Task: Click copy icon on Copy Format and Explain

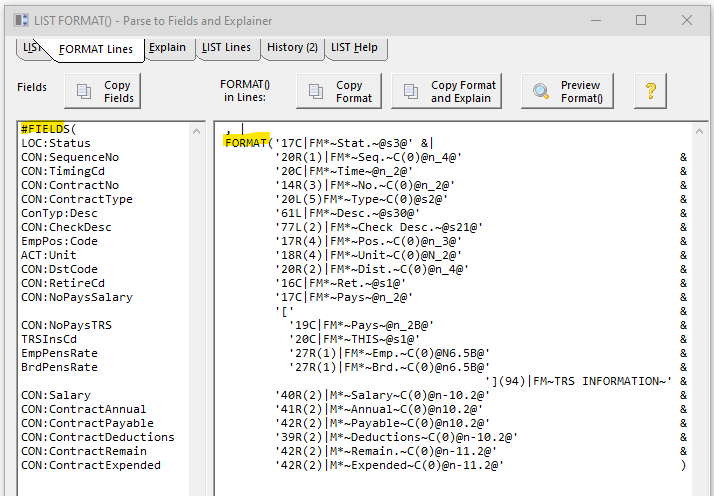Action: pyautogui.click(x=411, y=91)
